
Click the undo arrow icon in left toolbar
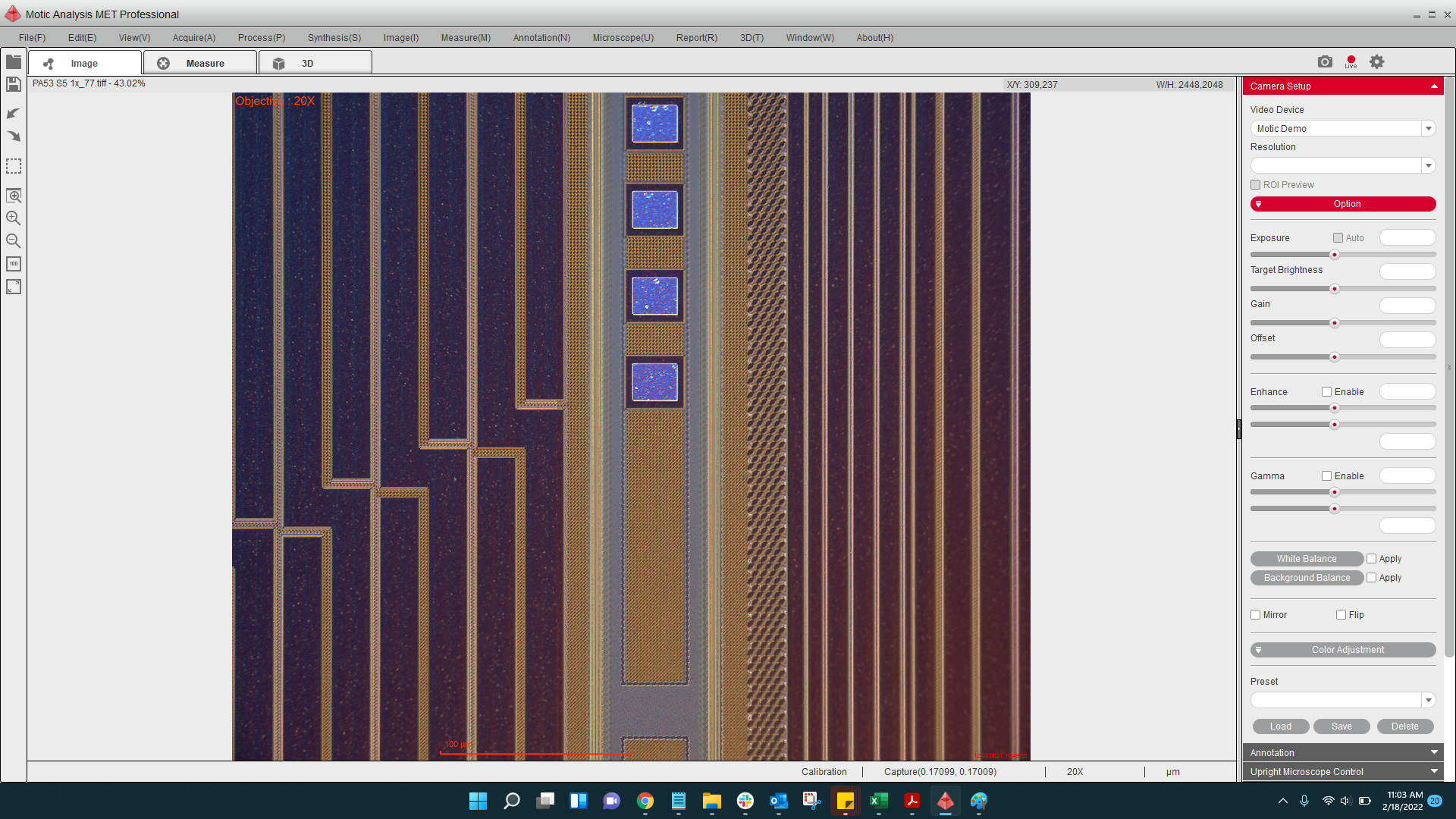click(14, 113)
